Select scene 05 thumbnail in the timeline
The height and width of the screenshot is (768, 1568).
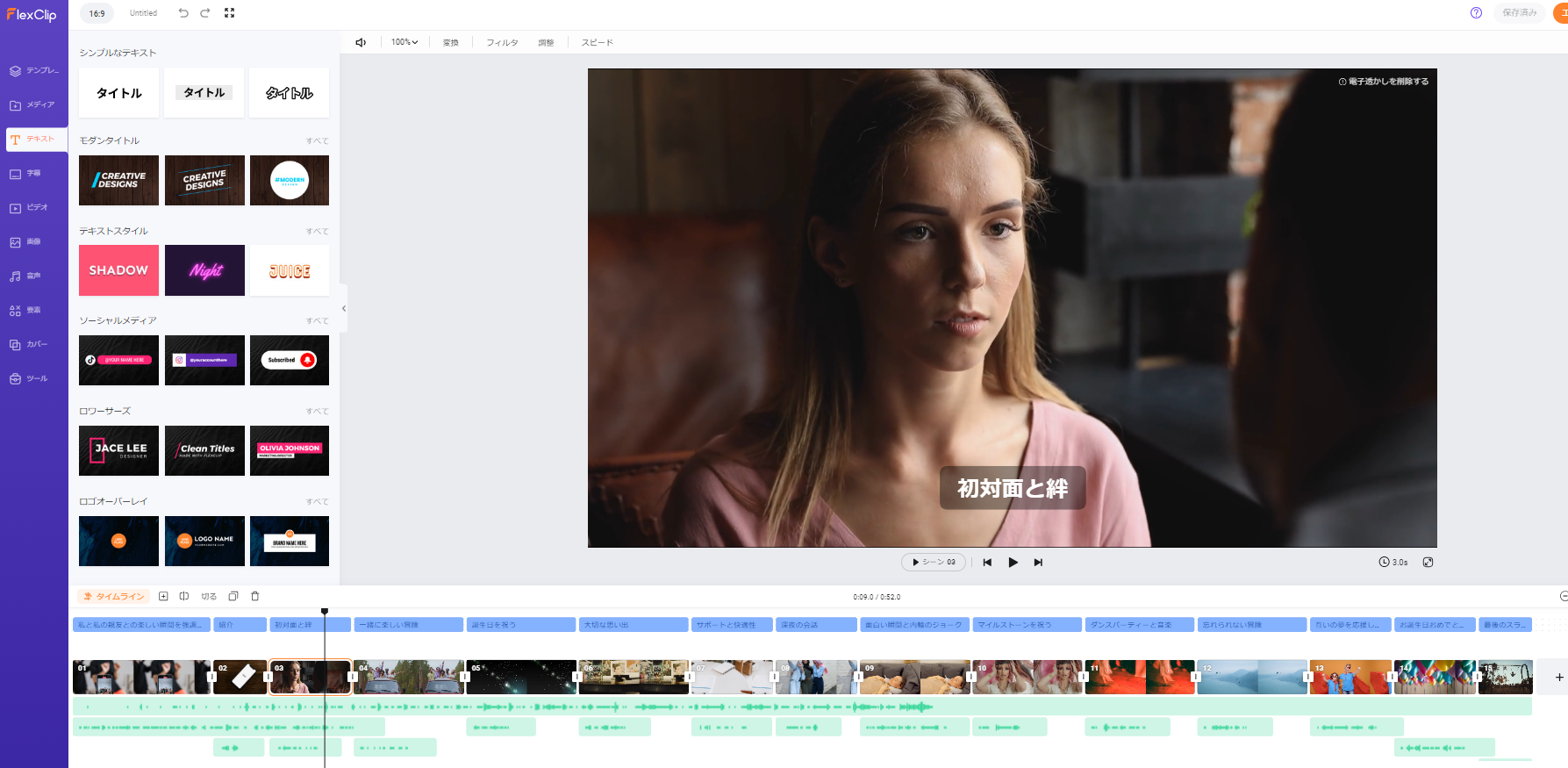point(521,677)
